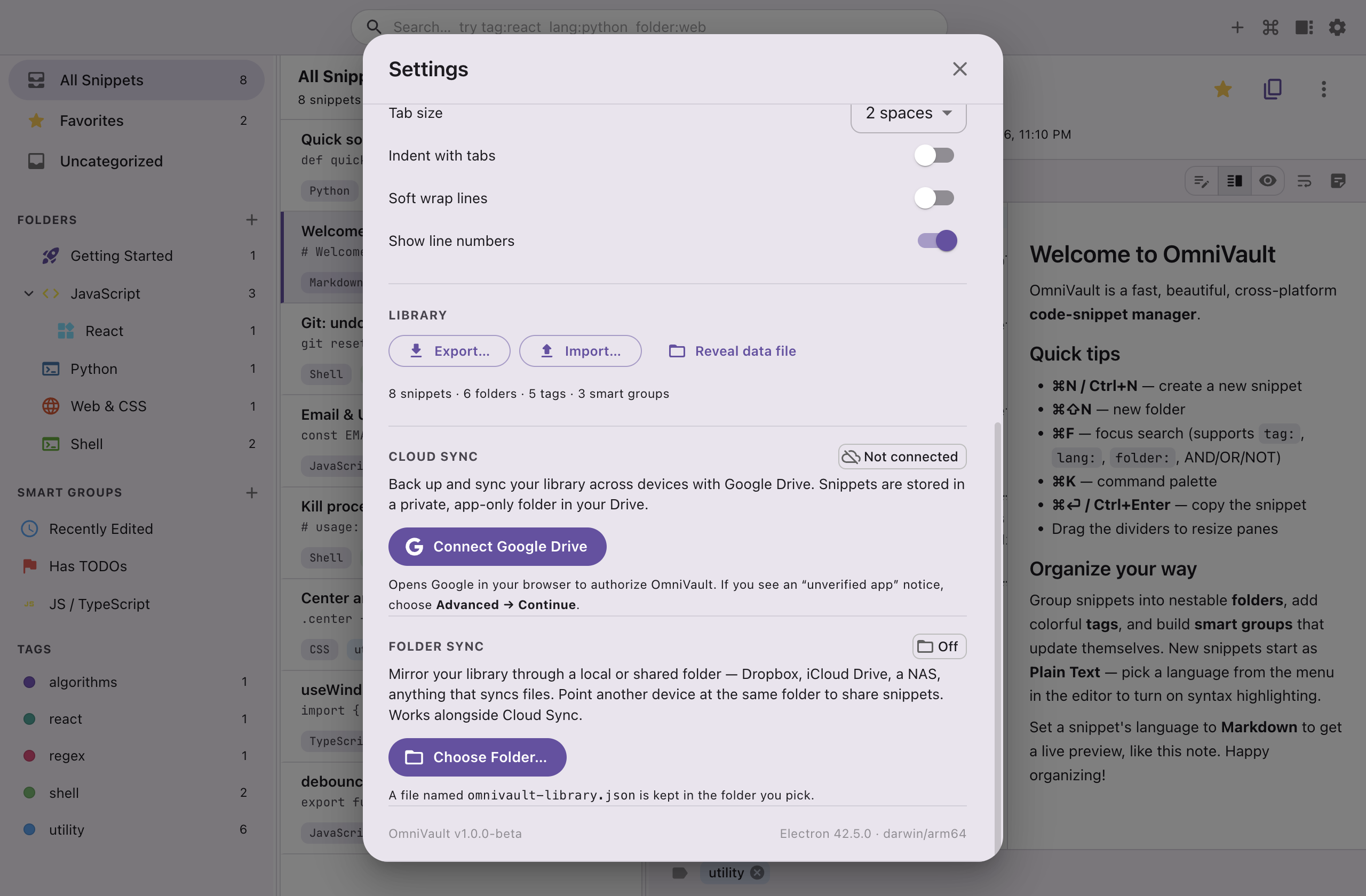Image resolution: width=1366 pixels, height=896 pixels.
Task: Click the Folder Sync Off status chip
Action: pyautogui.click(x=939, y=646)
